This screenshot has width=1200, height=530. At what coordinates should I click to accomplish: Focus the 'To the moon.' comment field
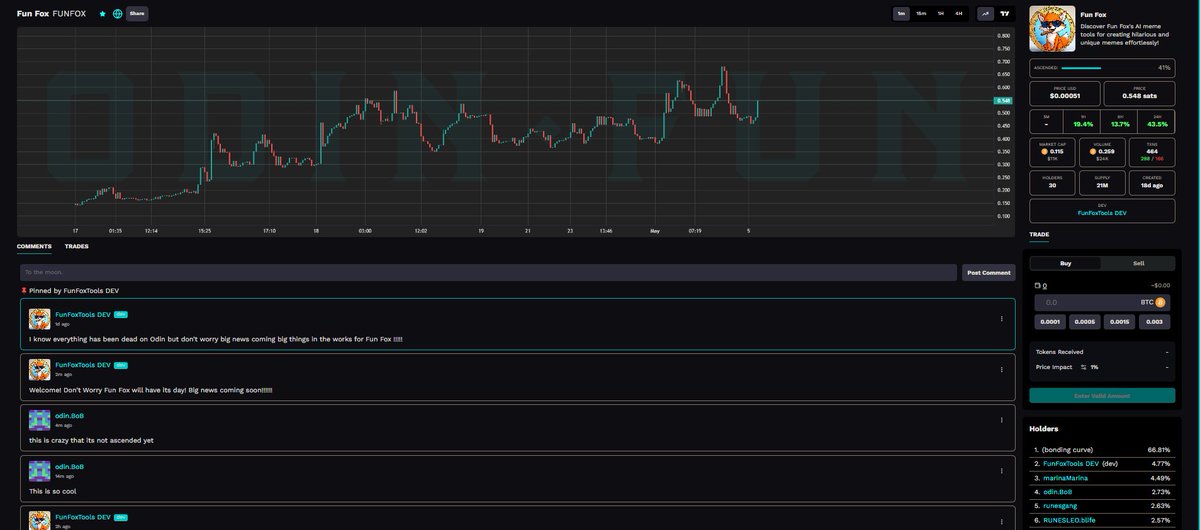coord(488,272)
